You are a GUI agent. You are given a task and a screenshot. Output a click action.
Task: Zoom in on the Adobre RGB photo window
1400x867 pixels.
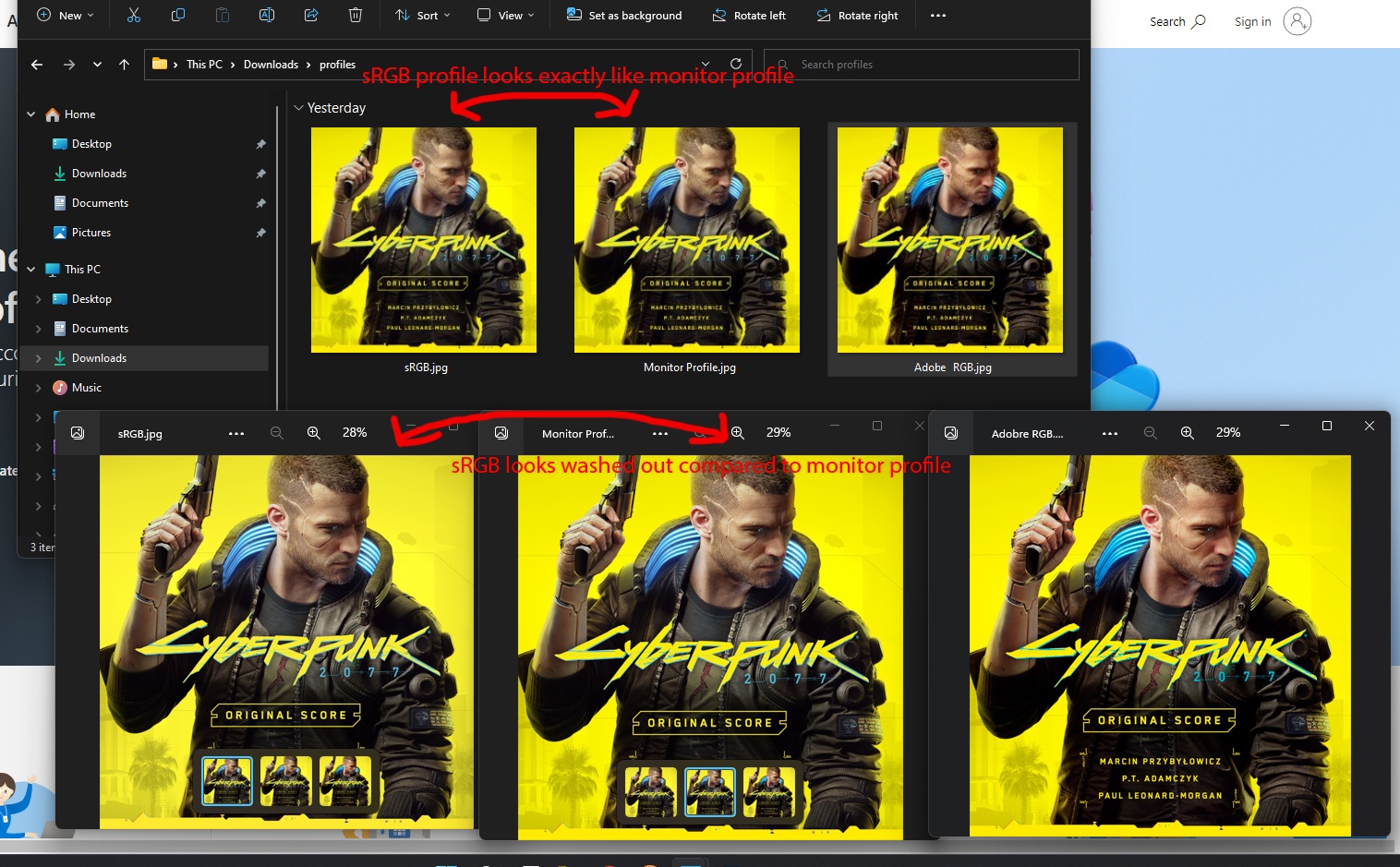[x=1188, y=433]
